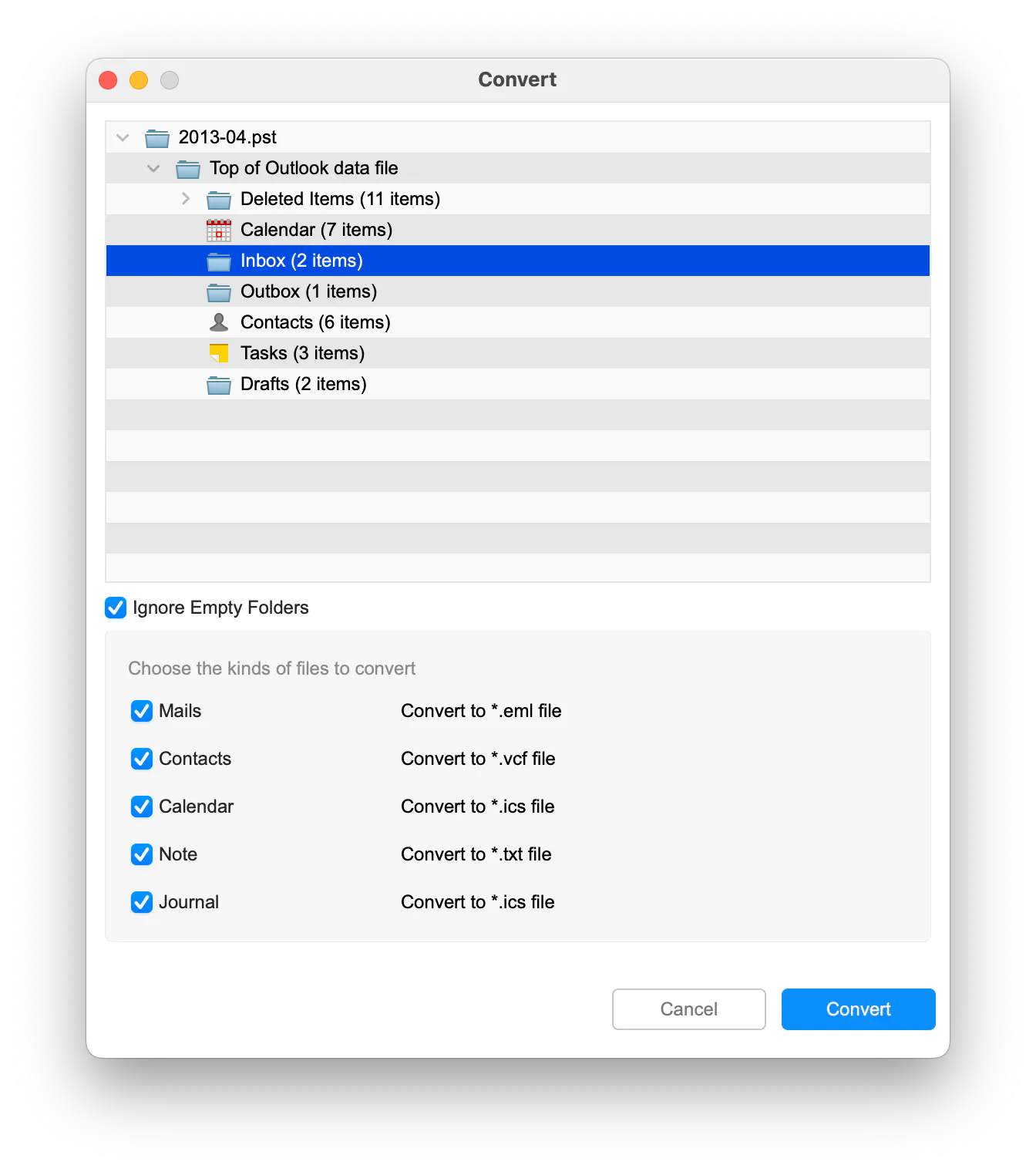Screen dimensions: 1036x1172
Task: Click the Choose the kinds of files heading
Action: tap(271, 669)
